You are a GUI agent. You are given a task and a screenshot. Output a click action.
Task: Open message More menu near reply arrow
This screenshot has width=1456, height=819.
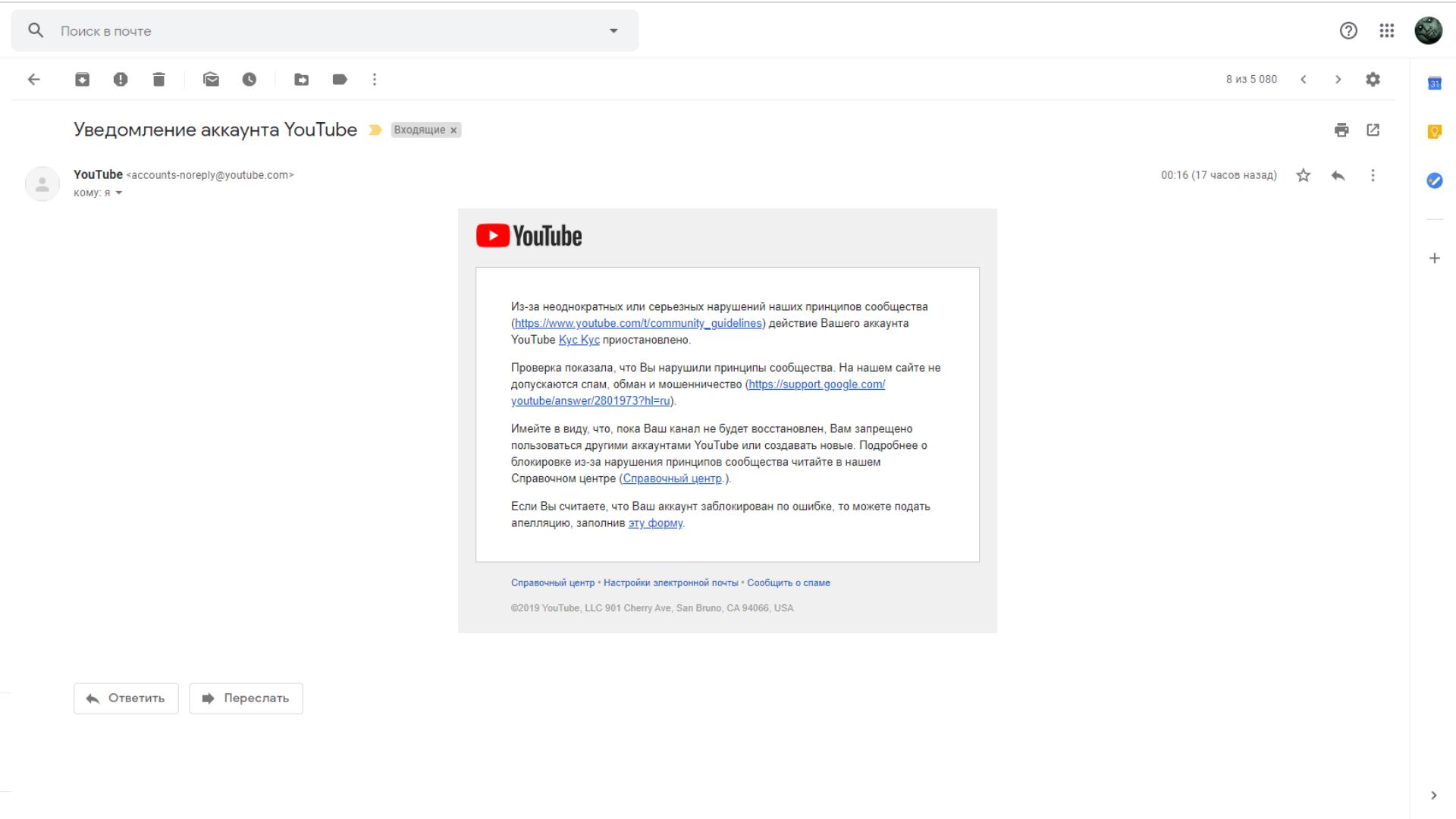(x=1373, y=175)
